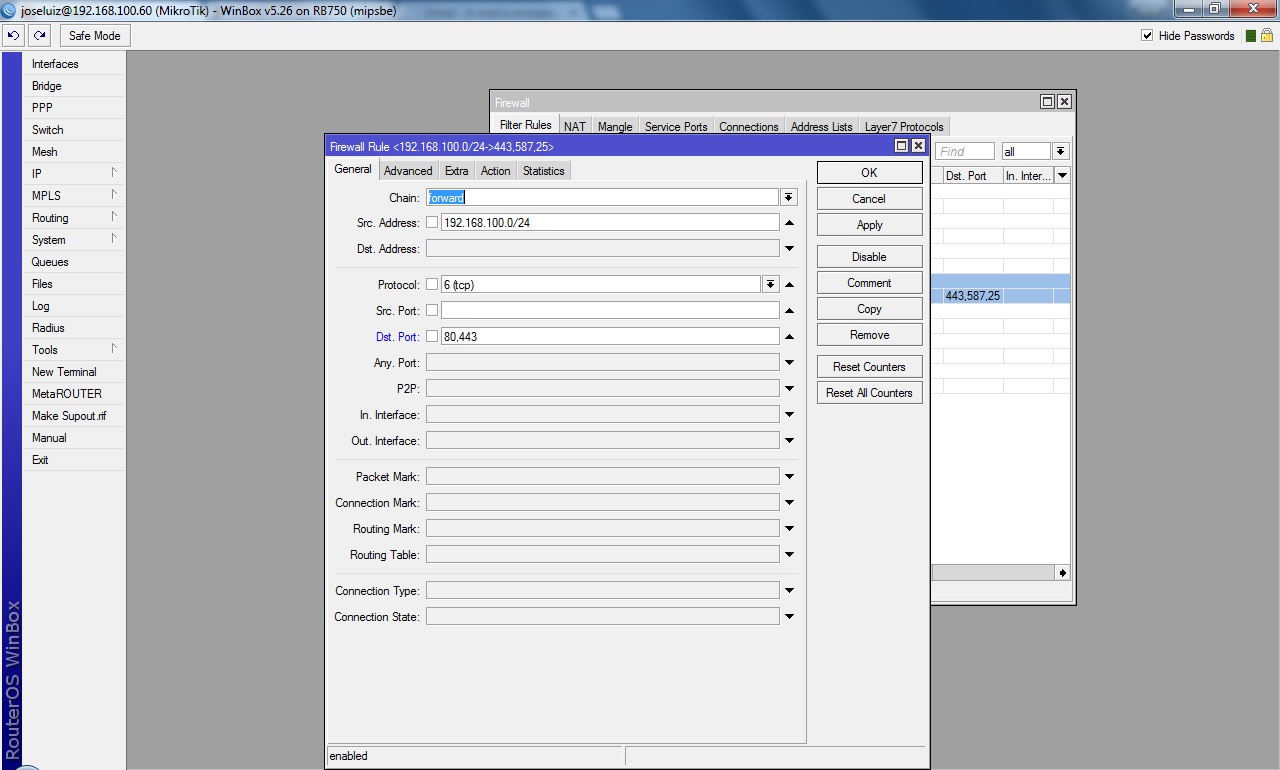Select the Filter Rules tab
The image size is (1280, 770).
(525, 125)
